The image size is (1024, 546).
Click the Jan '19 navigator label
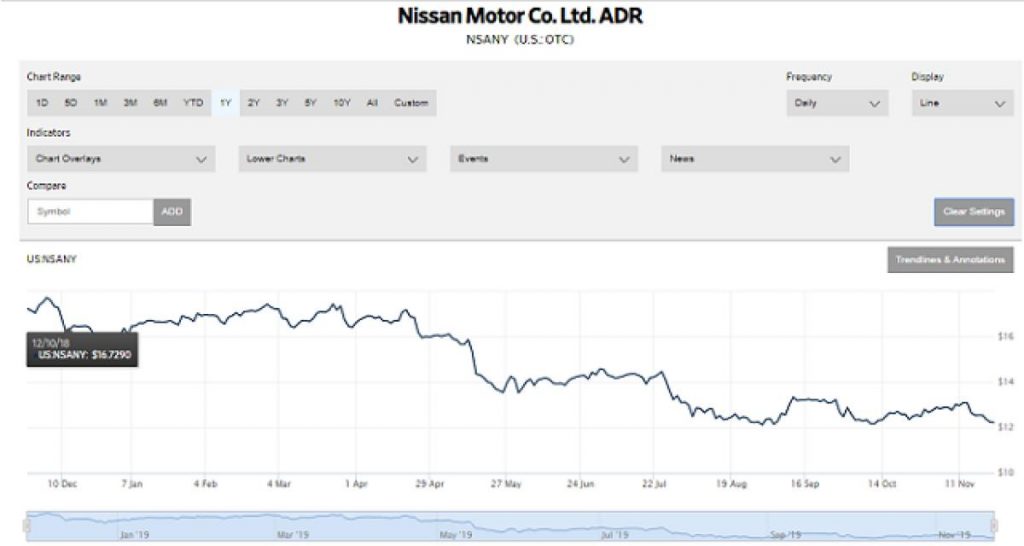point(134,535)
